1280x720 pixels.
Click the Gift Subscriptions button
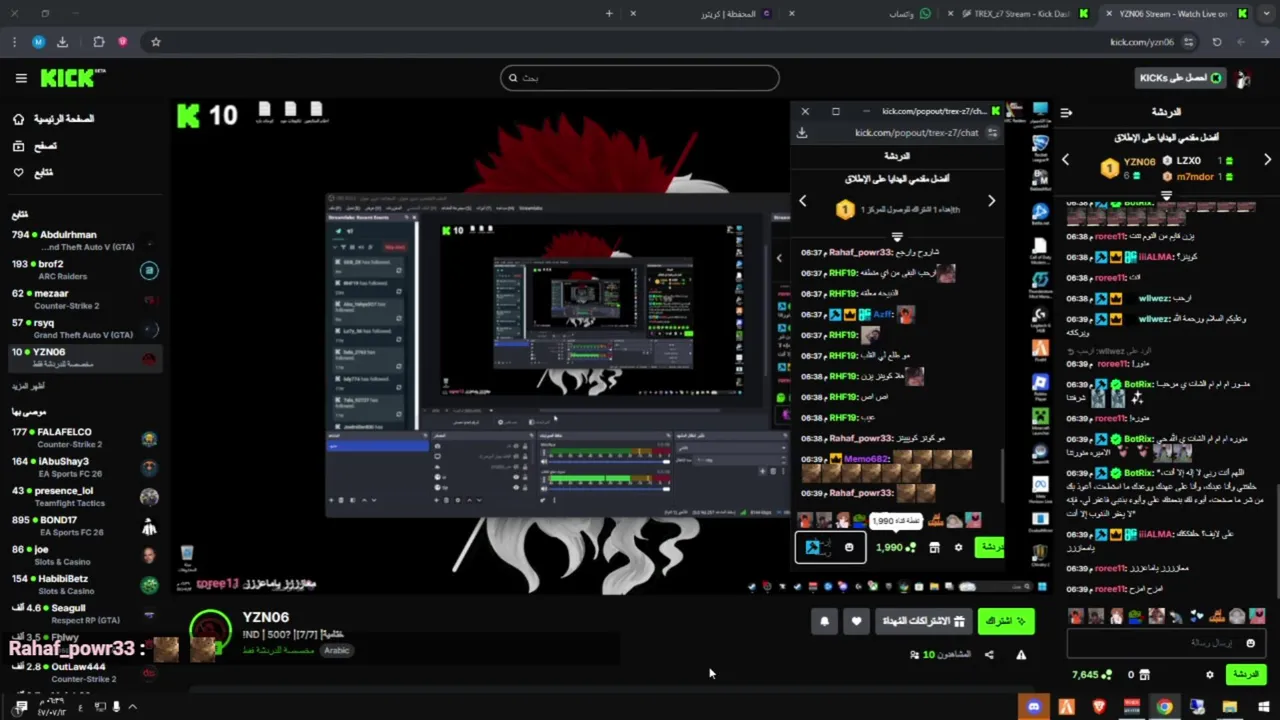click(x=923, y=621)
